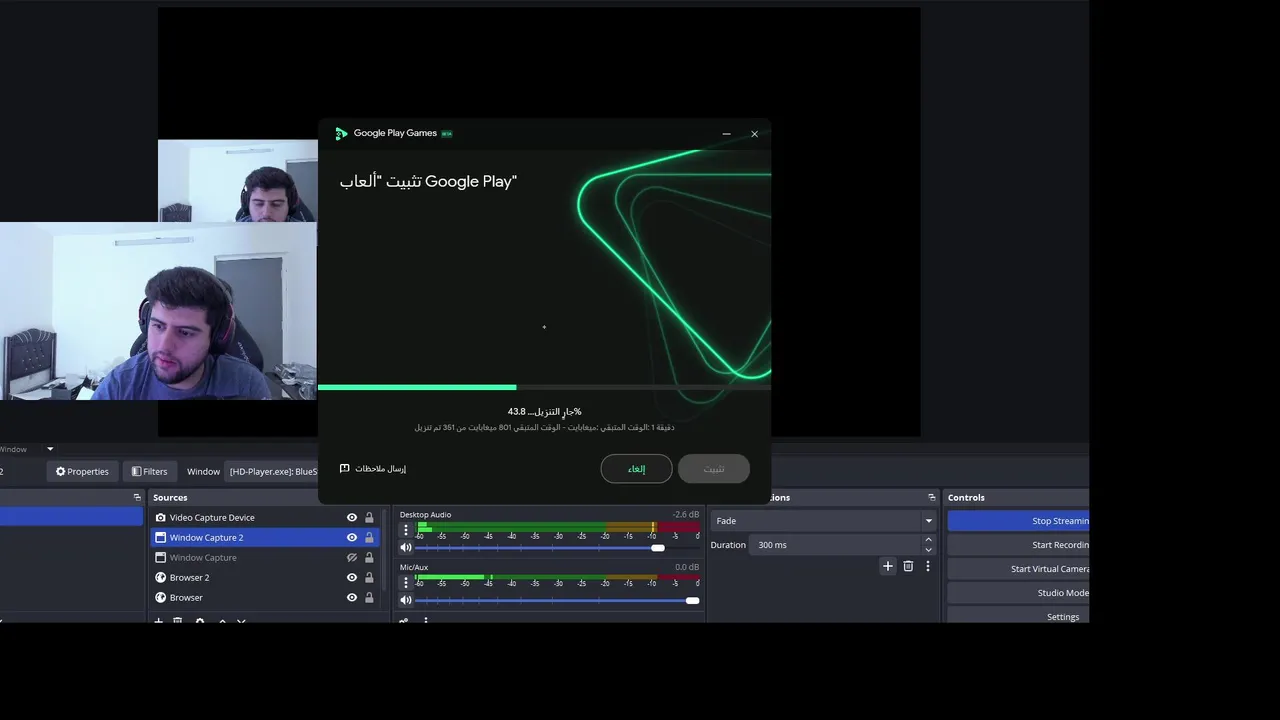Hide the Video Capture Device source

352,517
